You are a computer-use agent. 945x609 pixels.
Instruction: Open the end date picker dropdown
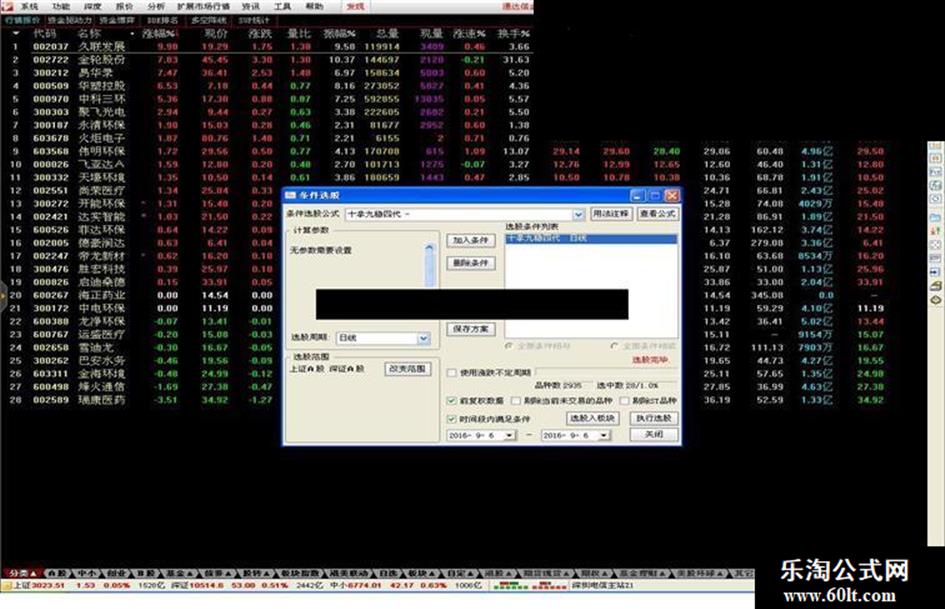604,435
